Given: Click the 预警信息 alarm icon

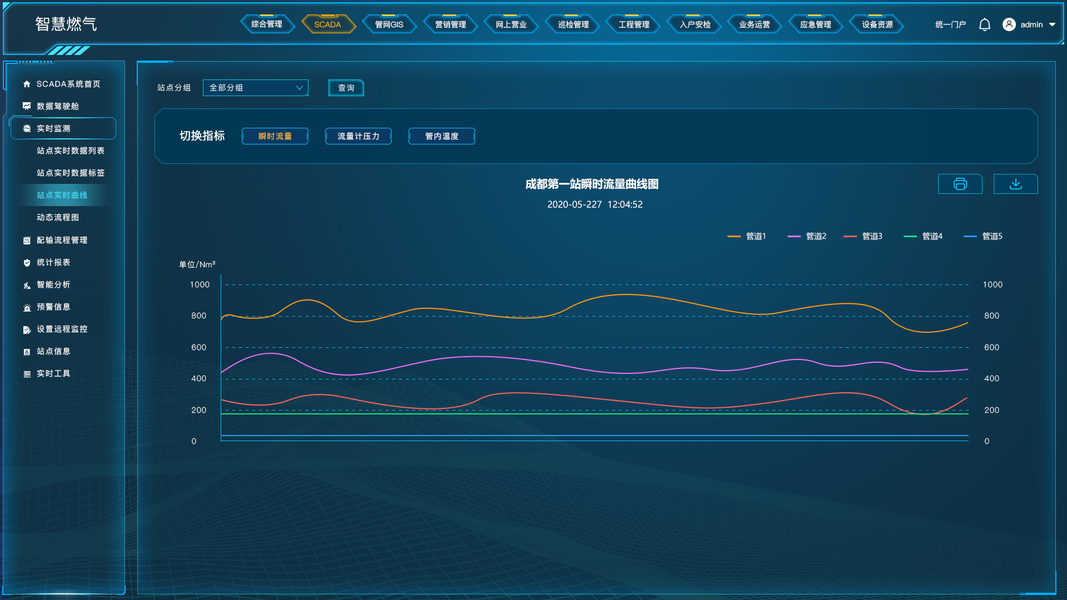Looking at the screenshot, I should click(x=27, y=307).
